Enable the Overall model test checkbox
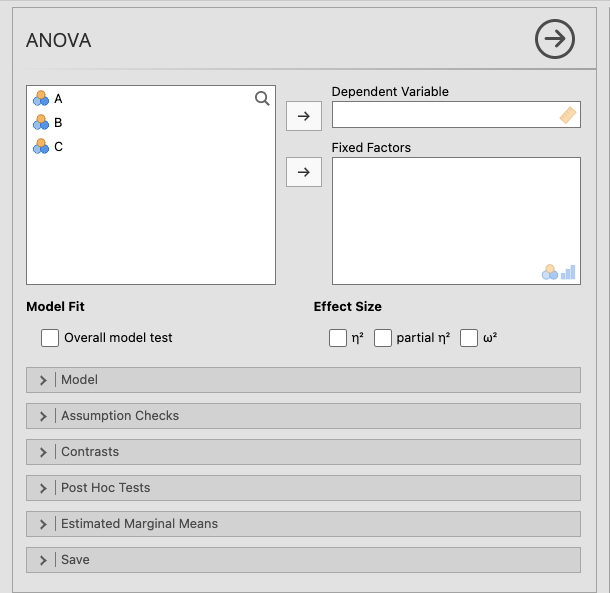Screen dimensions: 610x593 (x=50, y=338)
